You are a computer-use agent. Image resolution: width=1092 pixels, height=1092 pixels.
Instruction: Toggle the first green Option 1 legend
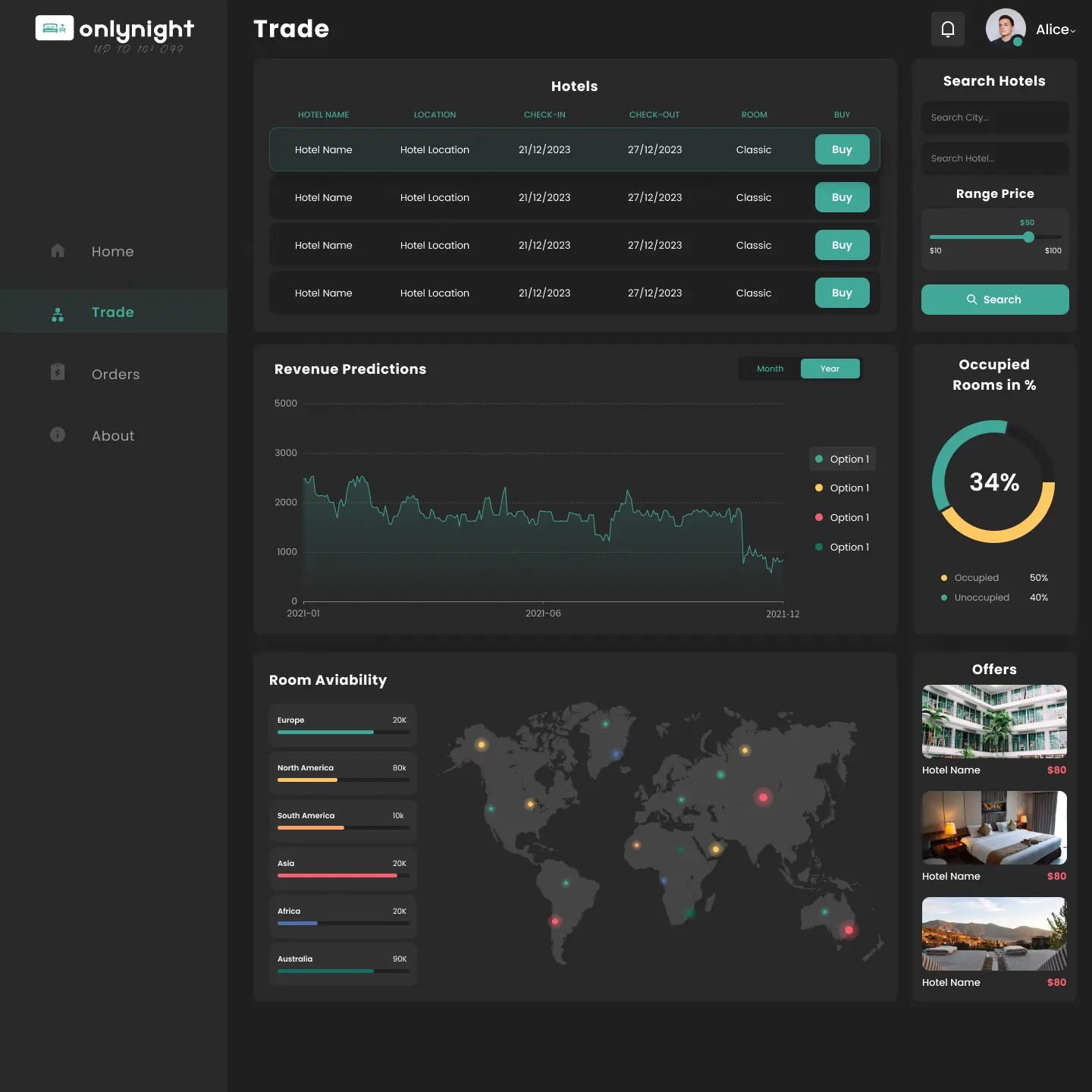pyautogui.click(x=843, y=459)
